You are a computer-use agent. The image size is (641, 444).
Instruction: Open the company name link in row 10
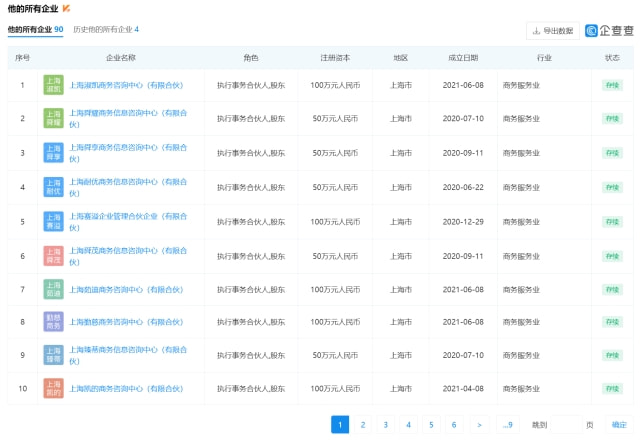pos(126,388)
